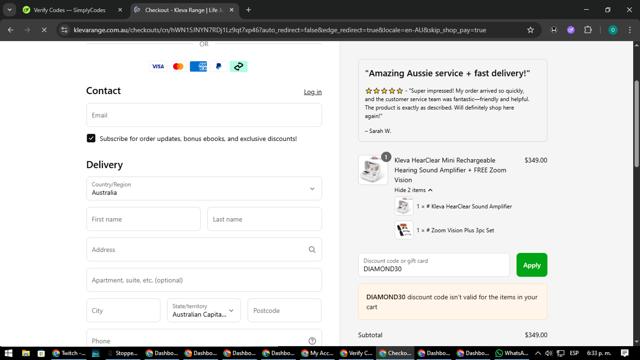Click the Apartment, suite, etc. field

[204, 280]
